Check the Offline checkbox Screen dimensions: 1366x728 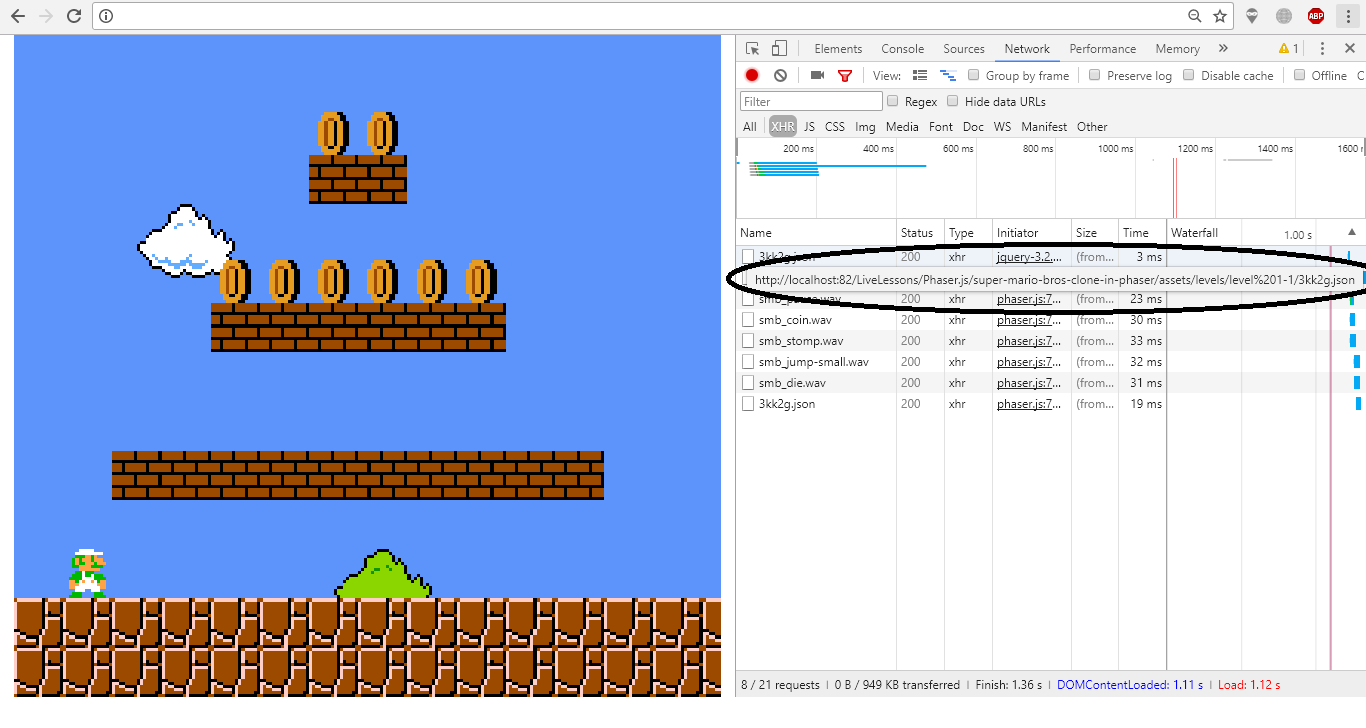[x=1299, y=75]
